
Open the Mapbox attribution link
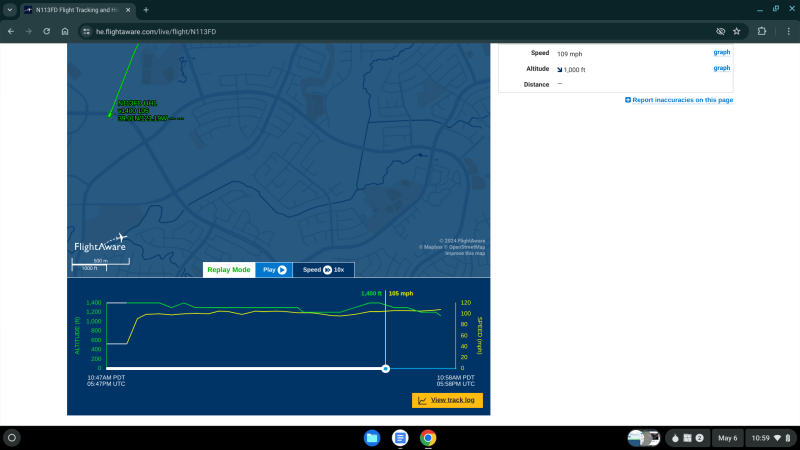[x=431, y=247]
